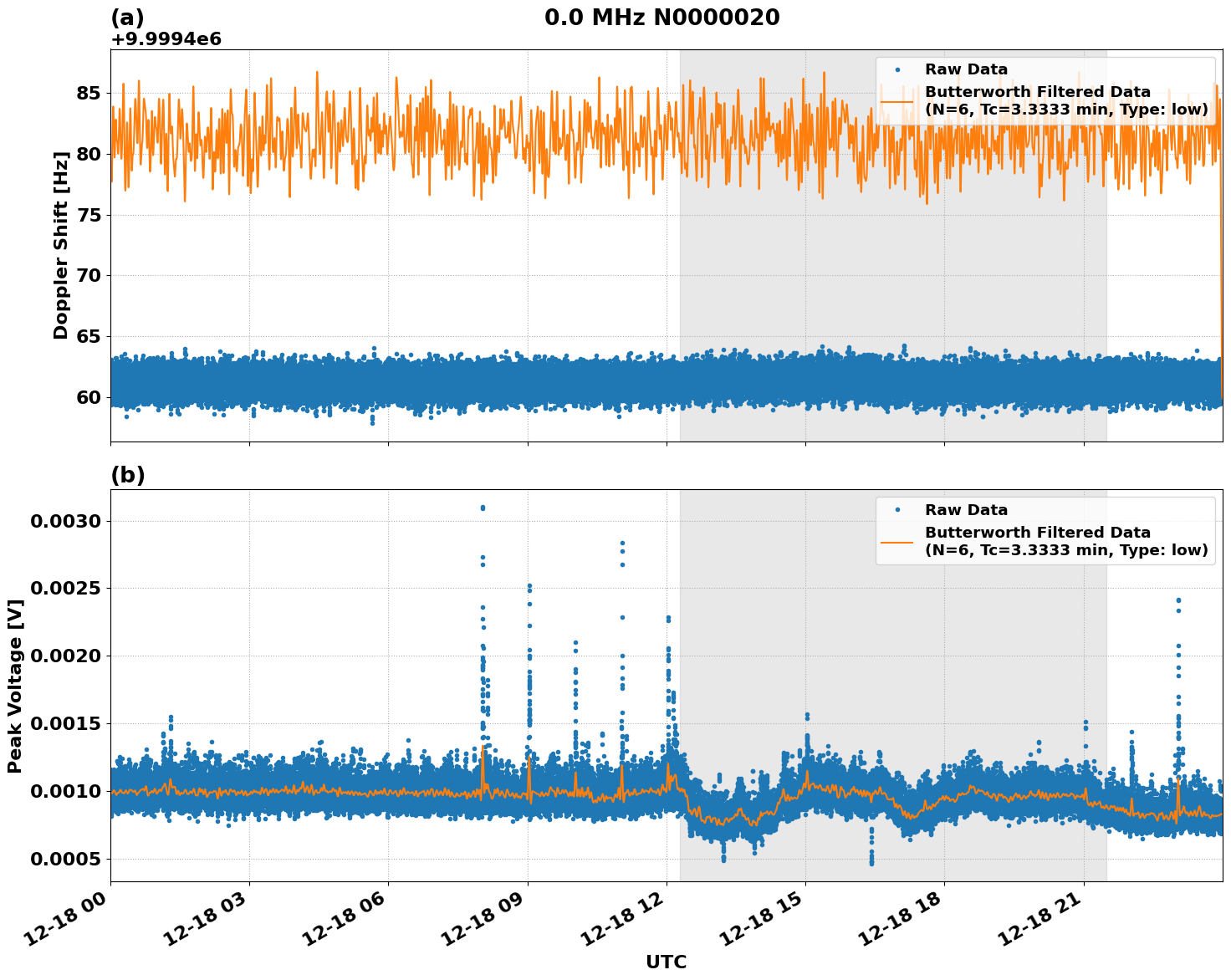The image size is (1231, 980).
Task: Toggle the Raw Data legend entry in panel (a)
Action: click(966, 70)
